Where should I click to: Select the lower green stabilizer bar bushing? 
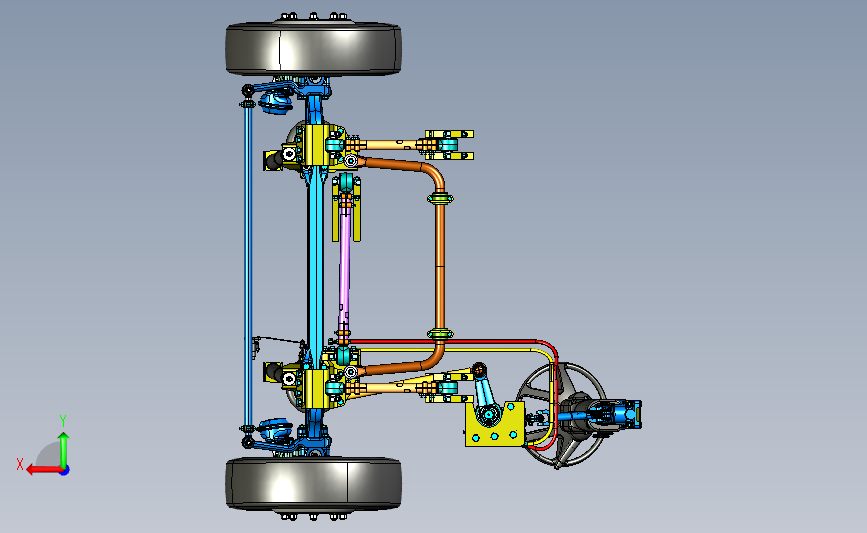click(x=440, y=333)
